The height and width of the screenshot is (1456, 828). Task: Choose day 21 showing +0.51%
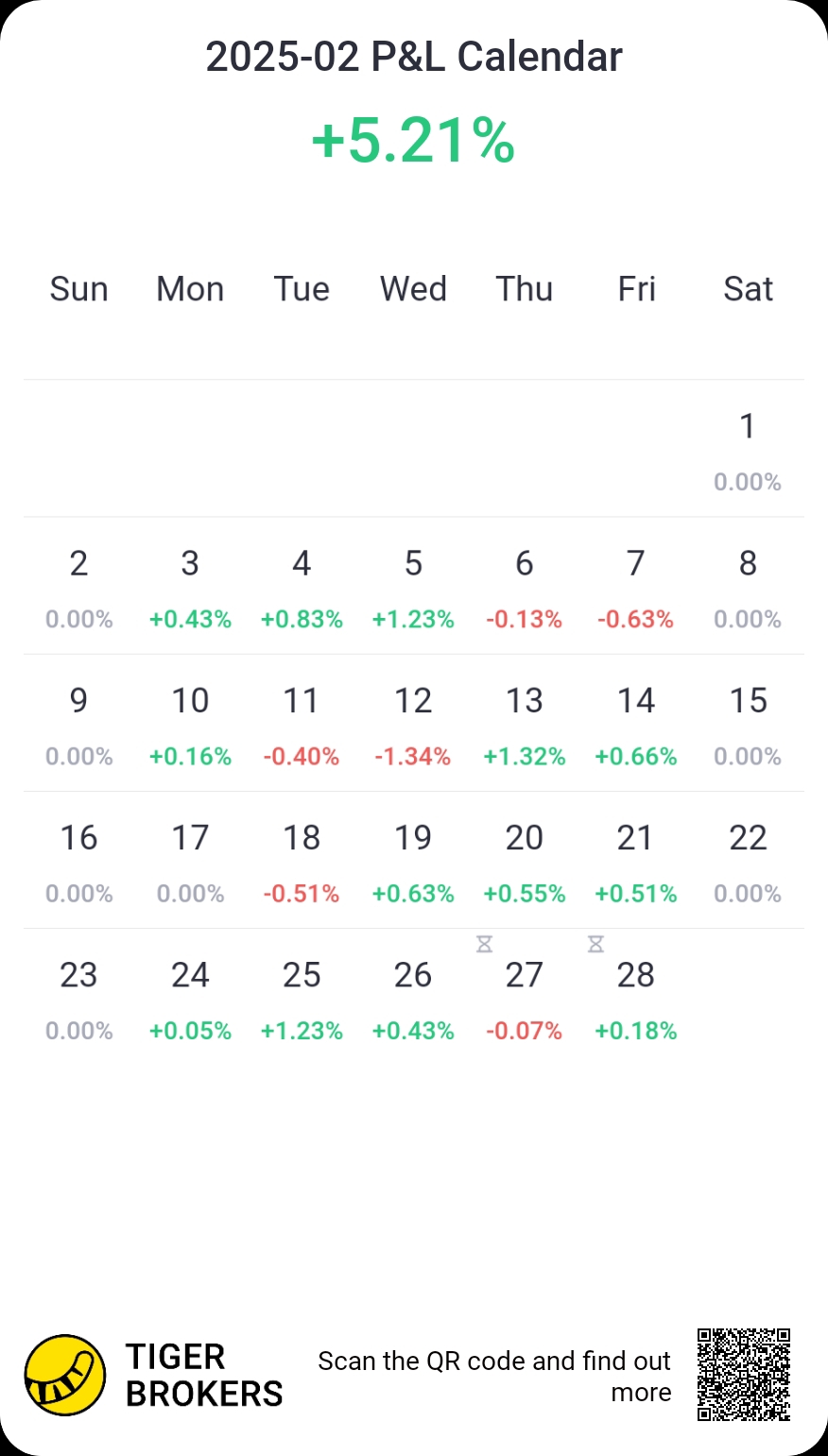pyautogui.click(x=636, y=861)
